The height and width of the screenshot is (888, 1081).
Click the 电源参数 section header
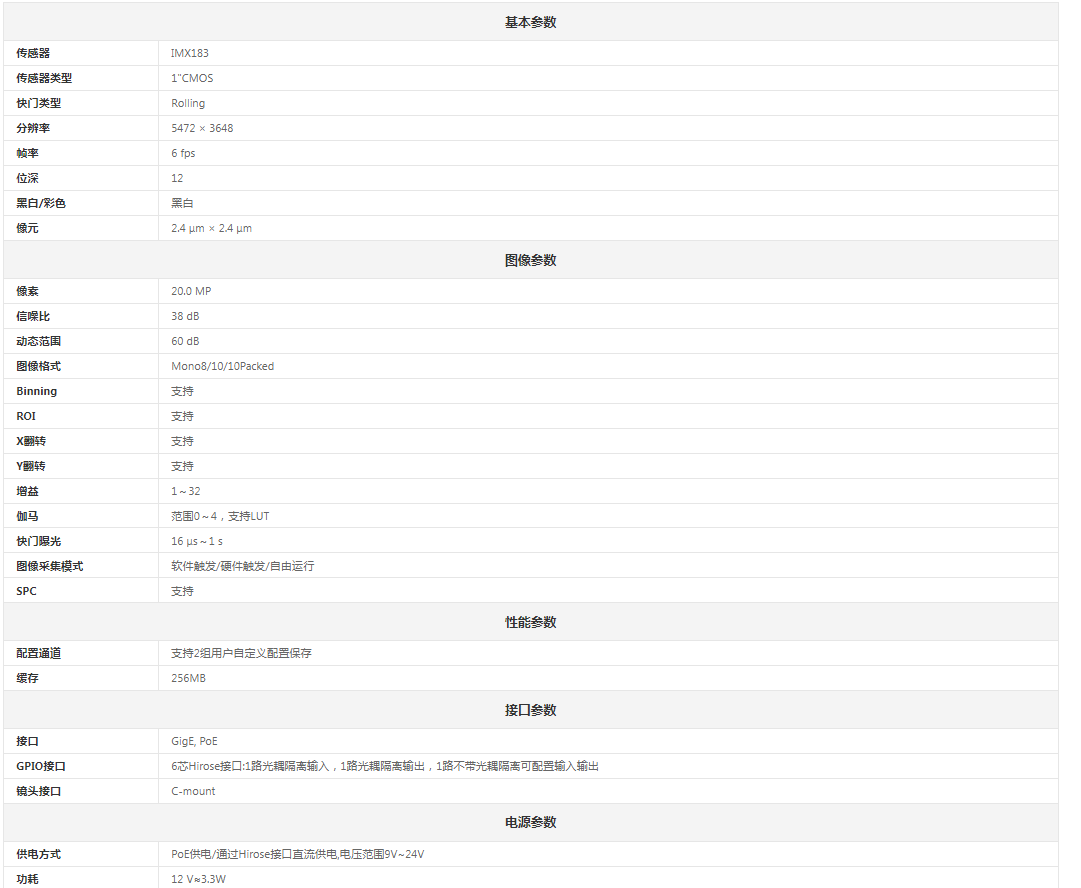530,822
